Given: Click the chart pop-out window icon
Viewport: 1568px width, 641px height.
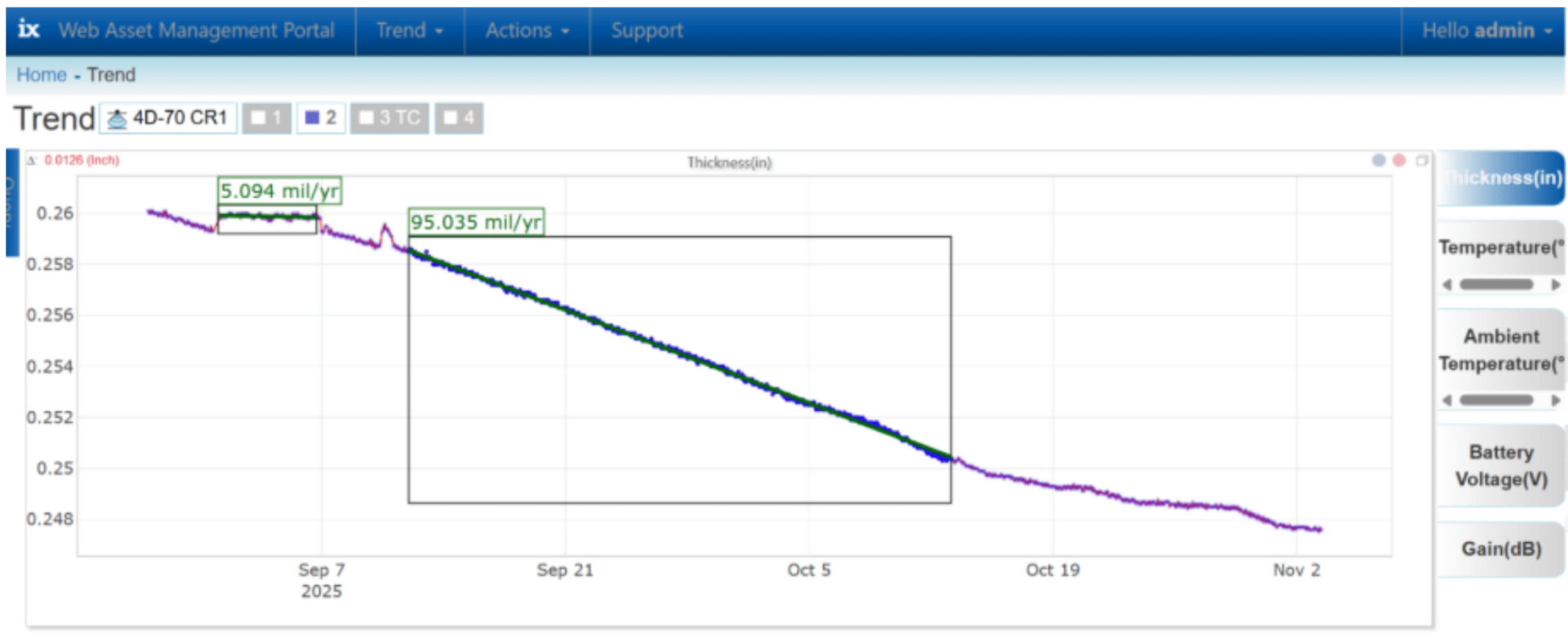Looking at the screenshot, I should [x=1422, y=161].
